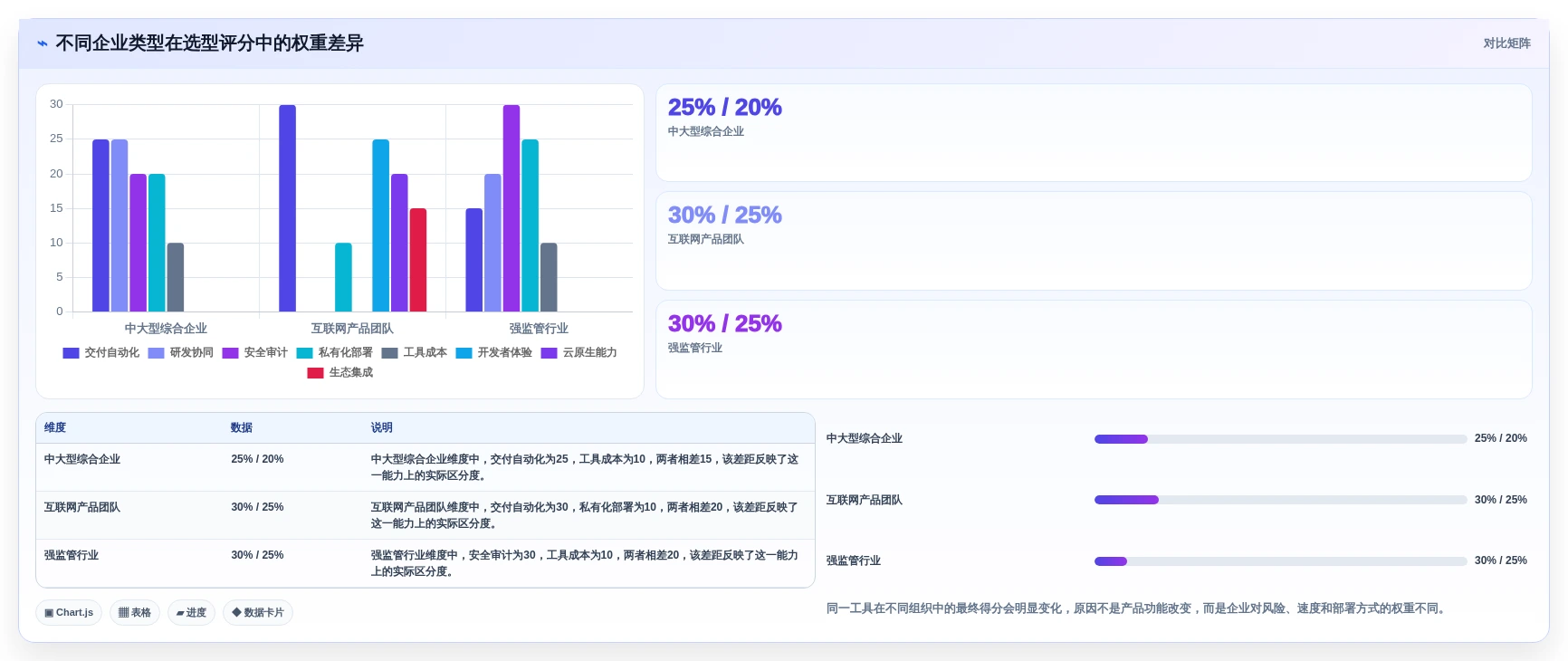This screenshot has width=1568, height=661.
Task: Click 25% / 20% value in table
Action: 257,460
